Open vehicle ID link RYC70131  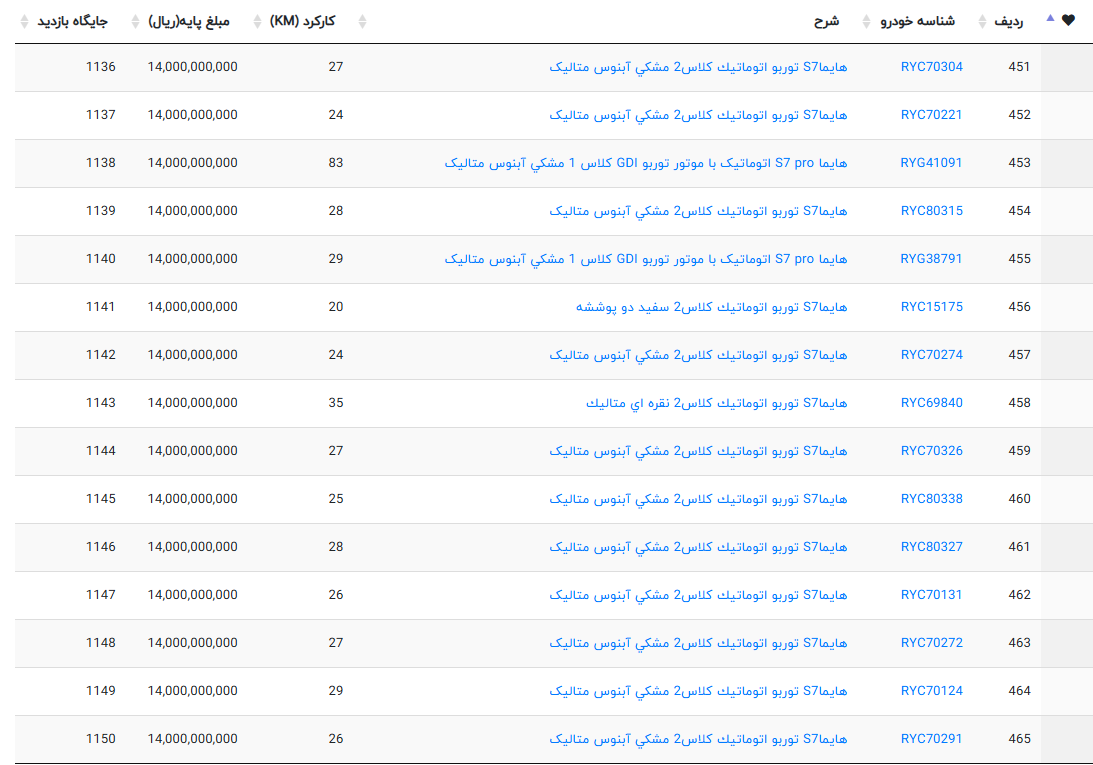[931, 596]
